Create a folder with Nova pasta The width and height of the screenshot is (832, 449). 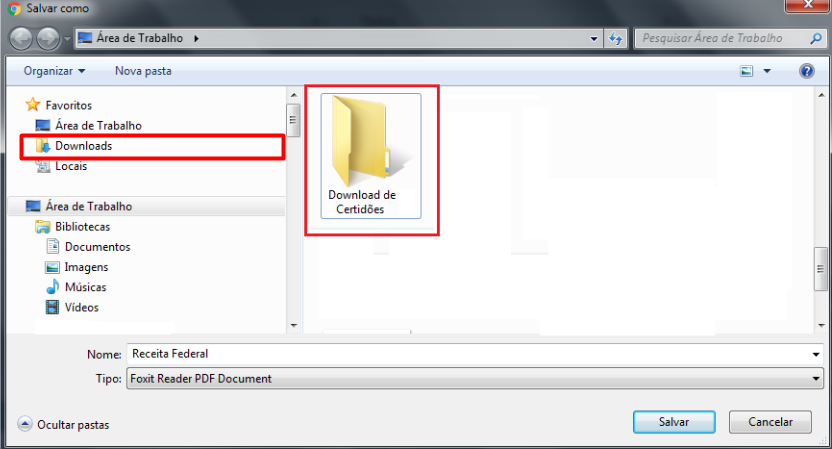pos(143,71)
